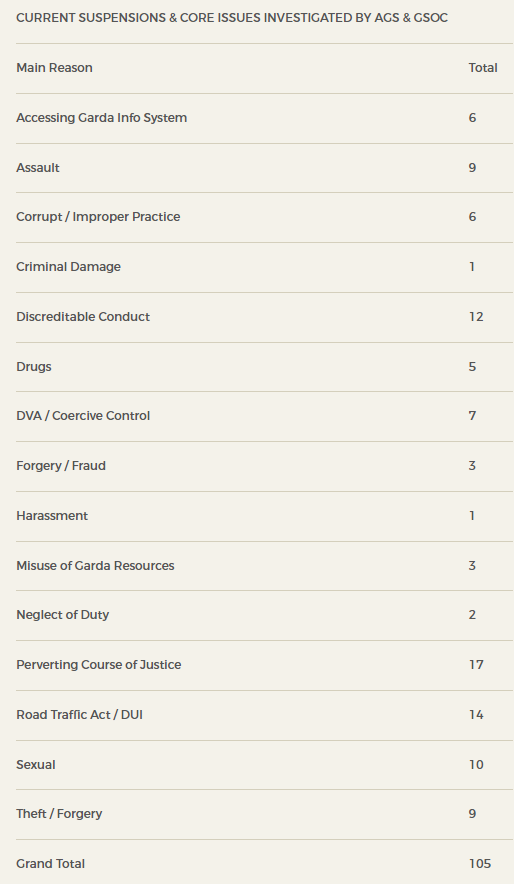Click the Accessing Garda Info System row label
Viewport: 514px width, 884px height.
[101, 118]
